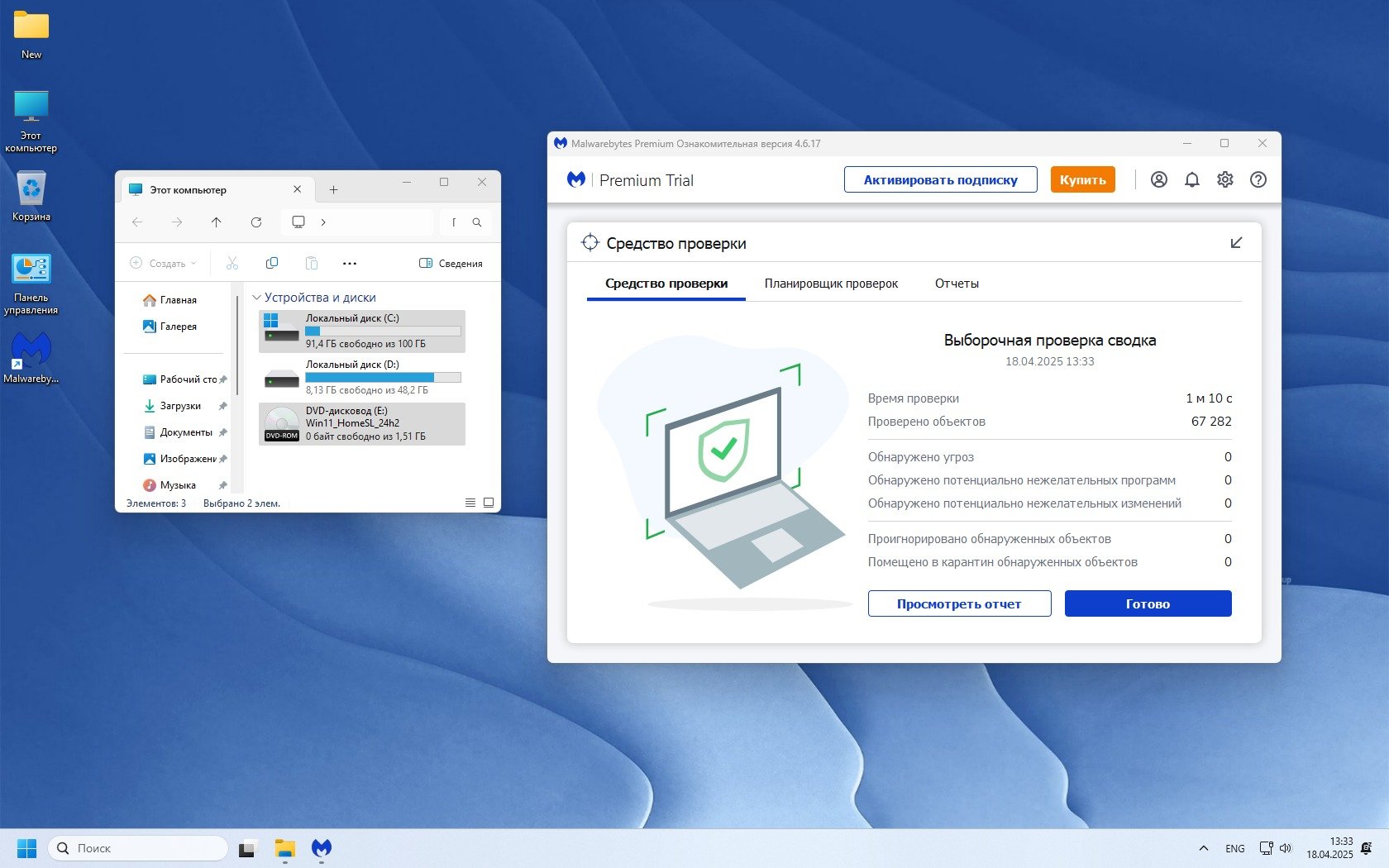The image size is (1389, 868).
Task: Toggle the Сведения details pane in Explorer
Action: (x=451, y=263)
